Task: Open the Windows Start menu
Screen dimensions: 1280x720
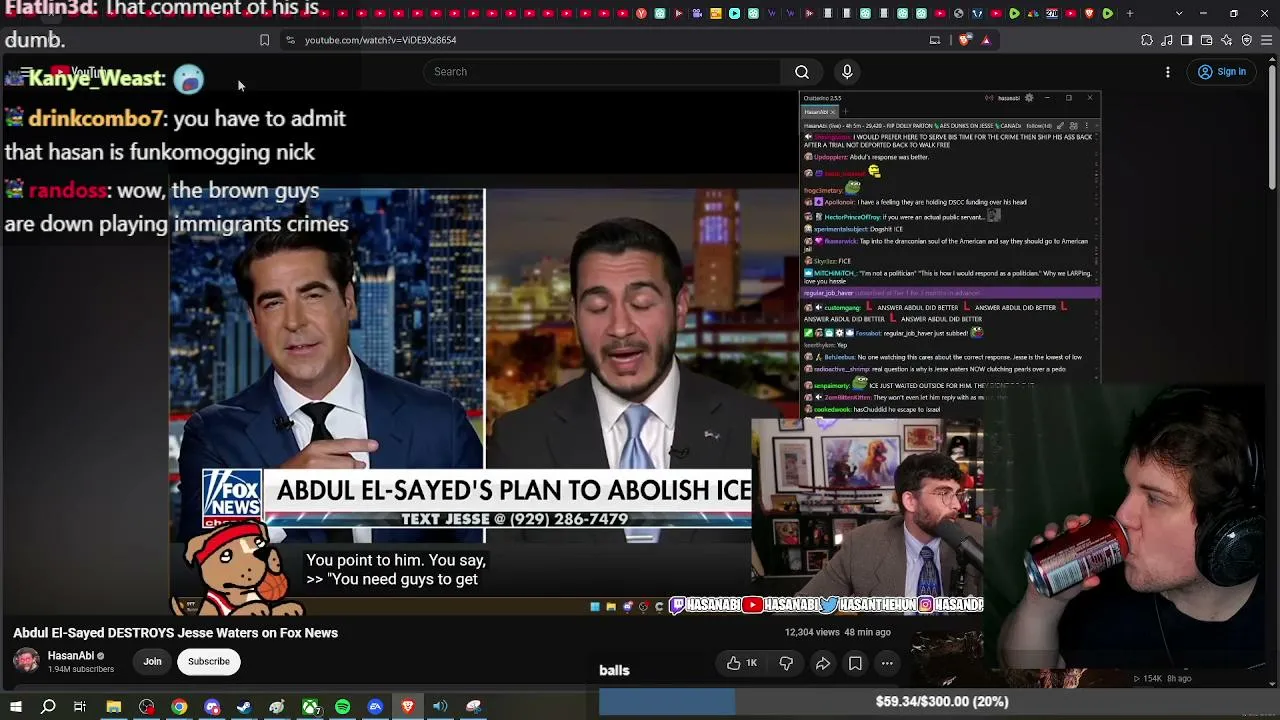Action: (x=16, y=707)
